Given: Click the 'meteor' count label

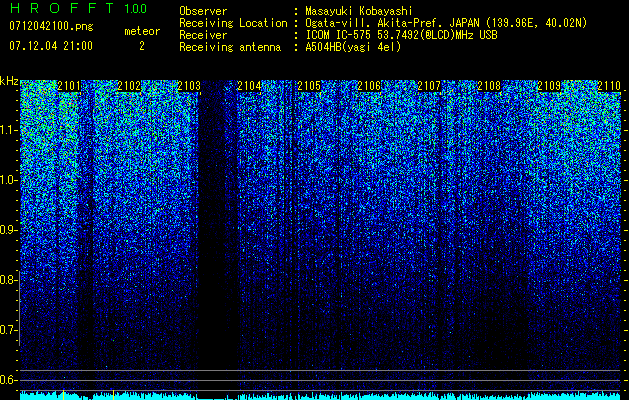Looking at the screenshot, I should 142,31.
